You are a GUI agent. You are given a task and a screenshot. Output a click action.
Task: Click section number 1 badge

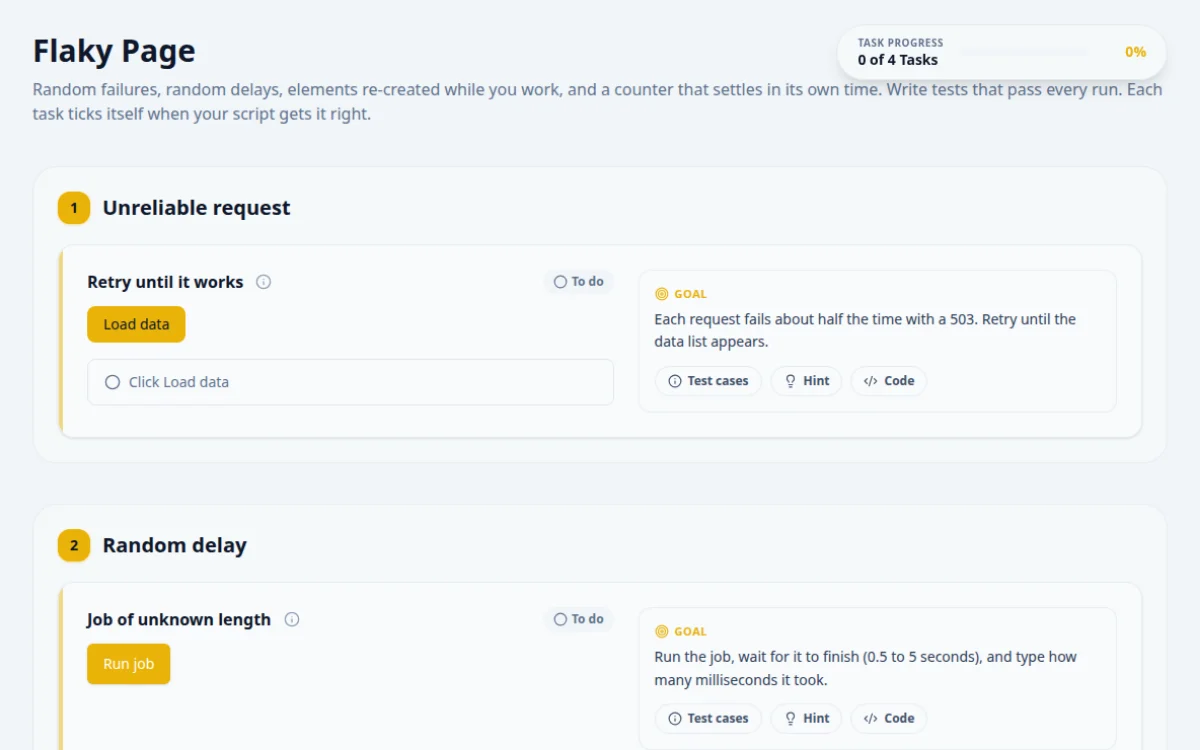pos(74,208)
